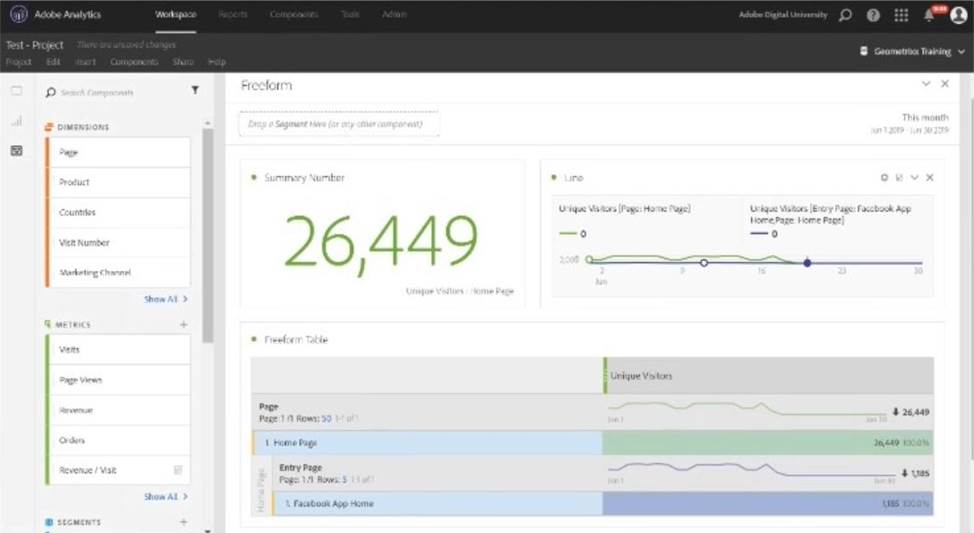Click the Segments section icon
The height and width of the screenshot is (533, 974).
[x=49, y=522]
